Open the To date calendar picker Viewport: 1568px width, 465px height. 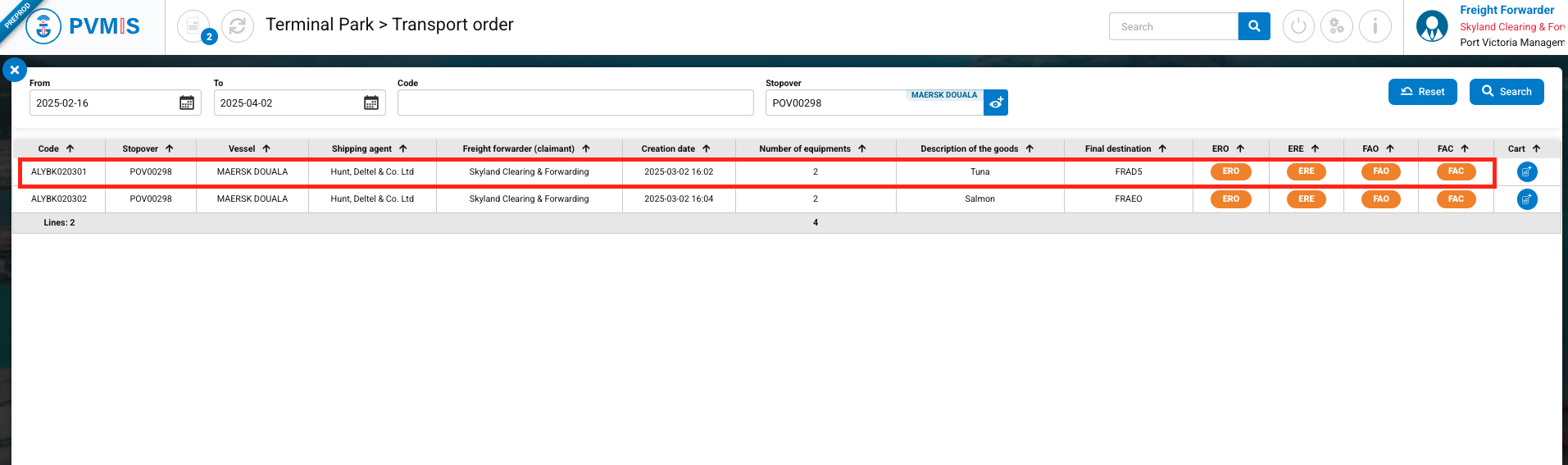[371, 103]
